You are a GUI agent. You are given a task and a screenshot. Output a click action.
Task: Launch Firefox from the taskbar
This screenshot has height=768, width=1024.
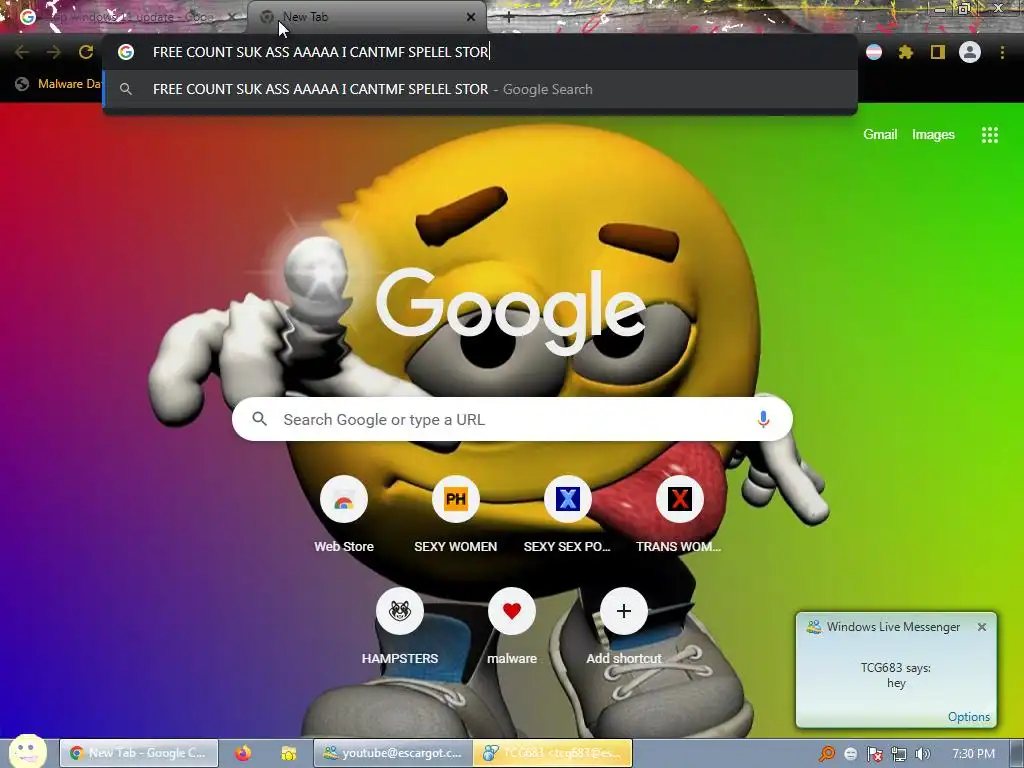(243, 753)
